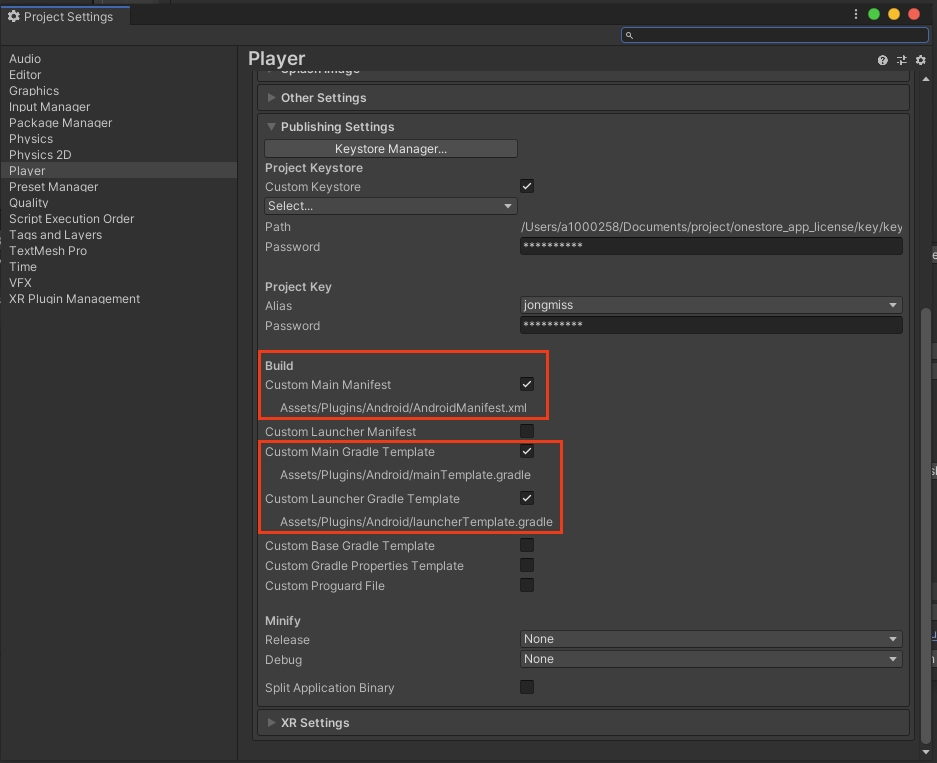Click the Project Key password field
This screenshot has width=937, height=763.
point(711,326)
